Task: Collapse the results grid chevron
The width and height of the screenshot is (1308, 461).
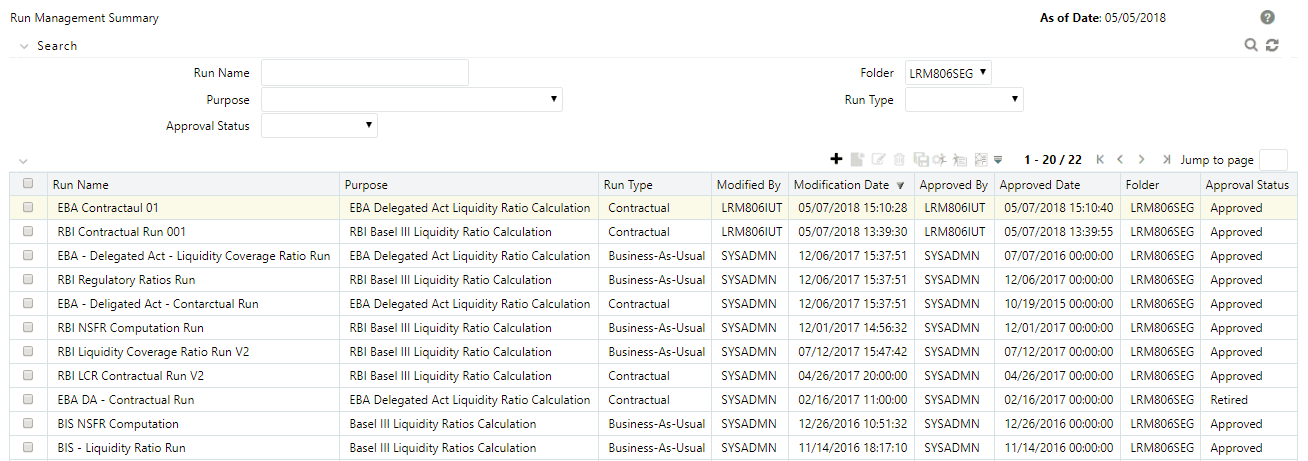Action: [23, 161]
